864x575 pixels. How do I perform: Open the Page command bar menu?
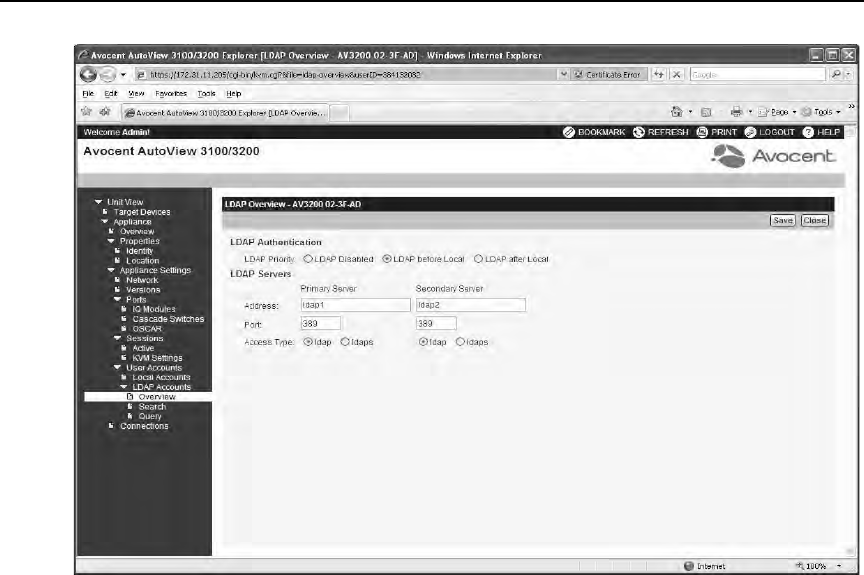pos(776,112)
